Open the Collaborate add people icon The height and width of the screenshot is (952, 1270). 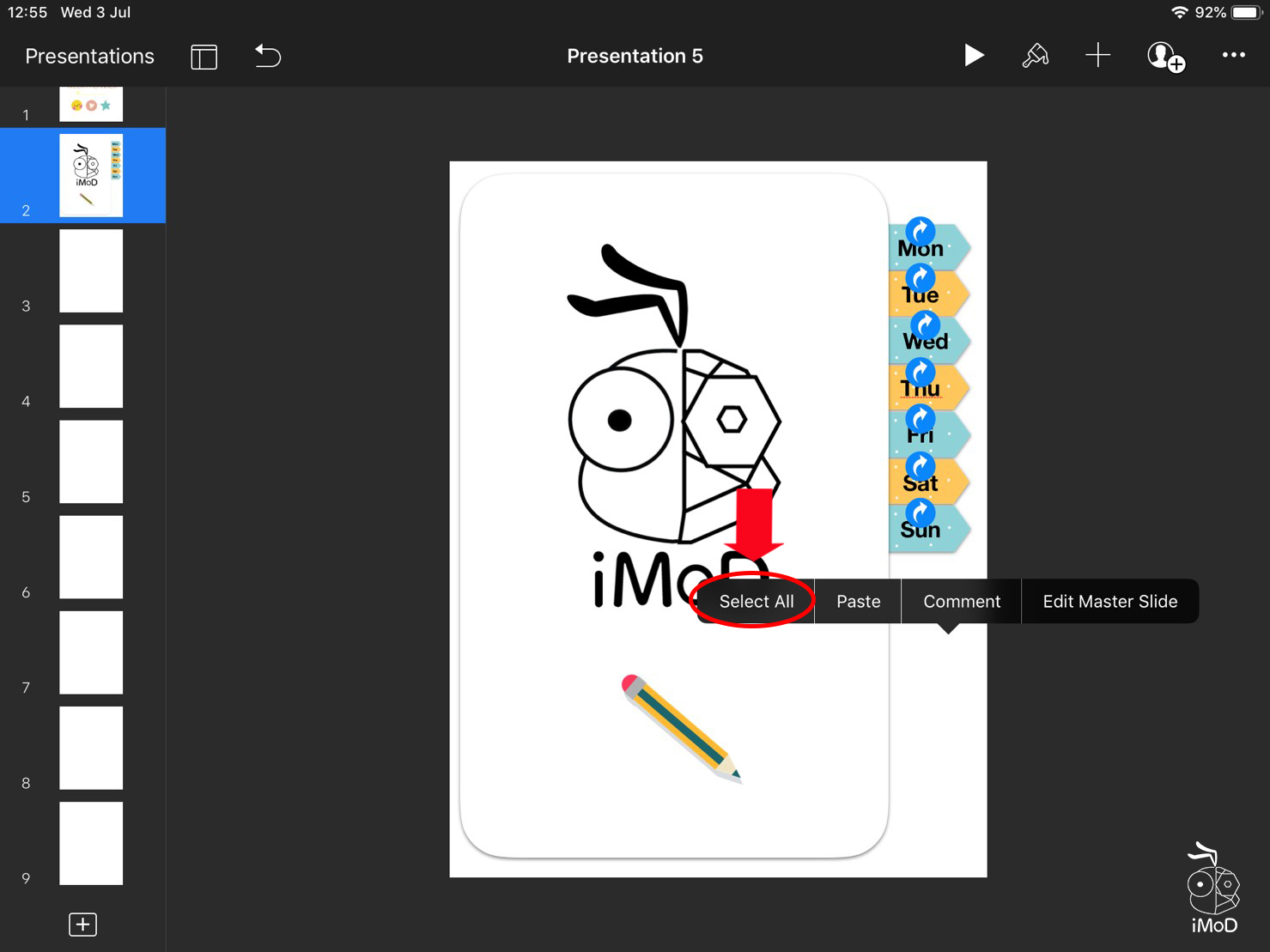[1164, 57]
